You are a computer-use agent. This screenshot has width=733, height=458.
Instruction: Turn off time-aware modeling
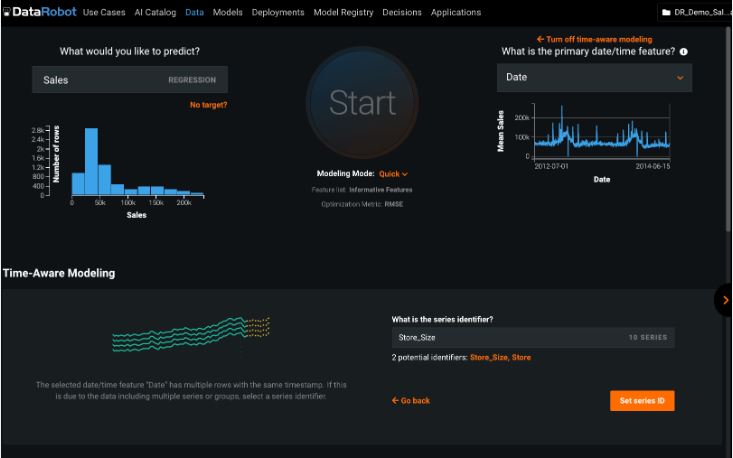[x=594, y=39]
